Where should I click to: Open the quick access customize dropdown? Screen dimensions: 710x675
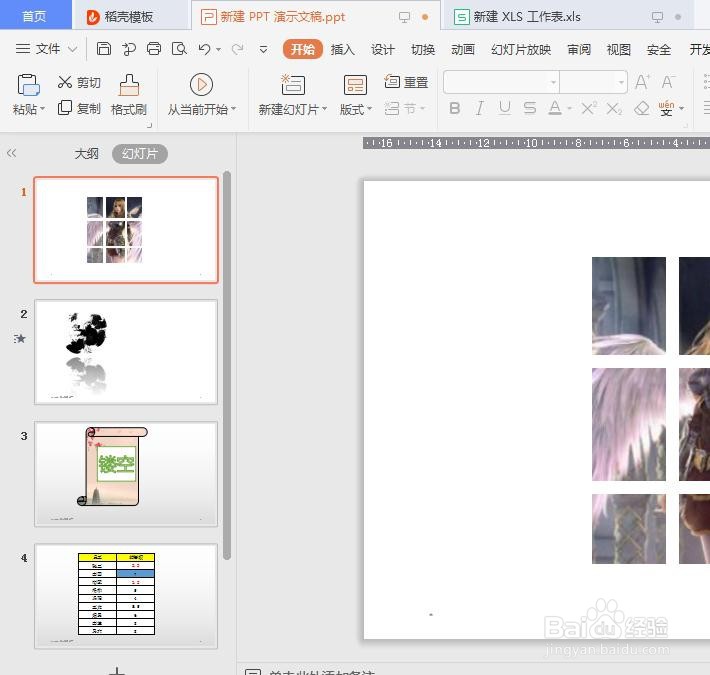(263, 49)
